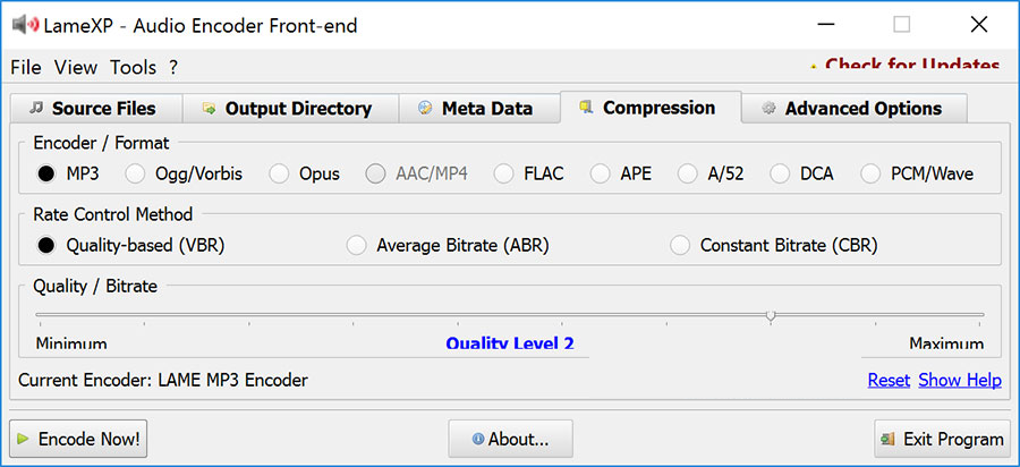Screen dimensions: 1020x467
Task: Choose the FLAC format radio button
Action: 504,174
